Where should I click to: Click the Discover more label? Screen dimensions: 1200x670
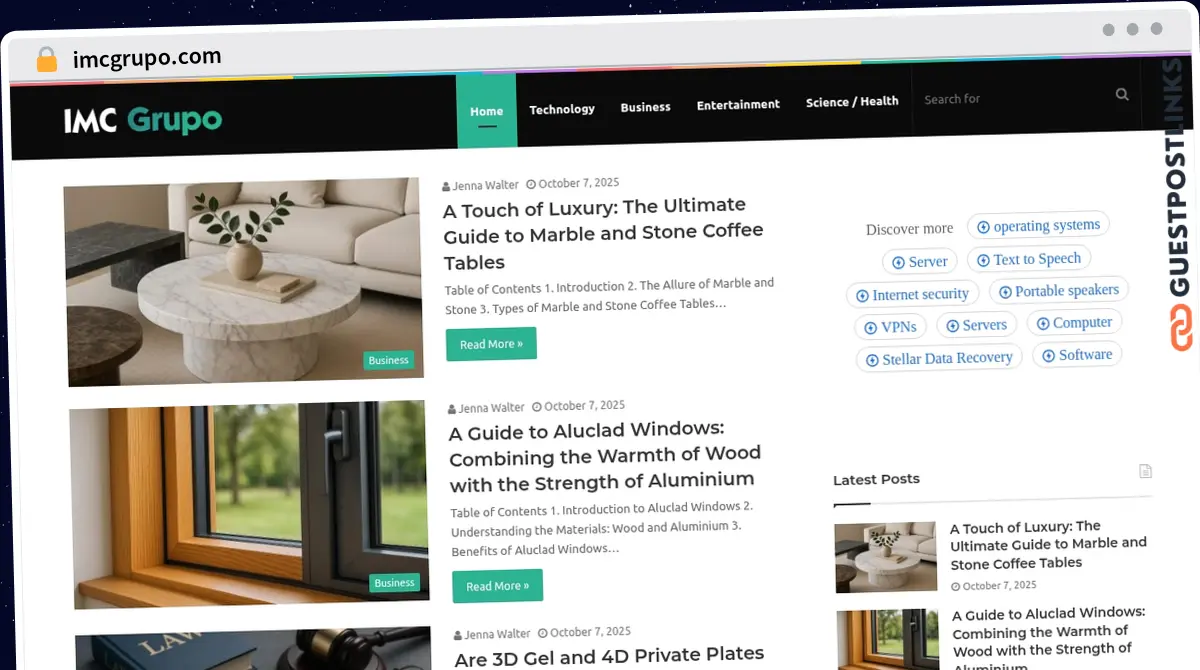tap(909, 229)
